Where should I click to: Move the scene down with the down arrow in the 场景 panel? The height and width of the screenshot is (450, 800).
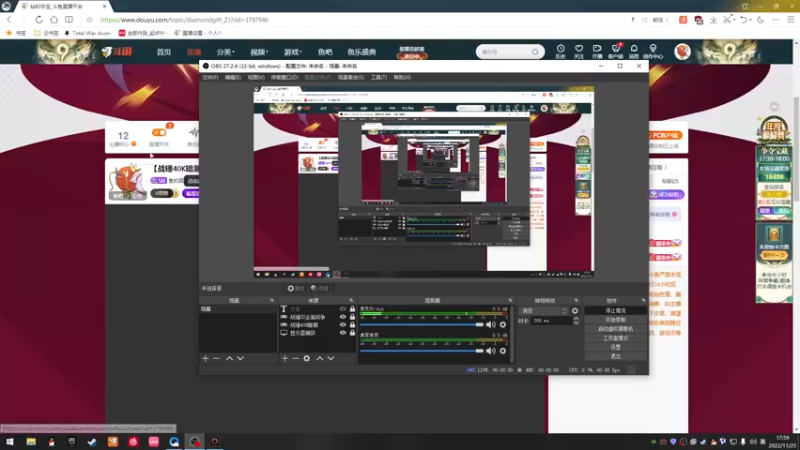240,359
